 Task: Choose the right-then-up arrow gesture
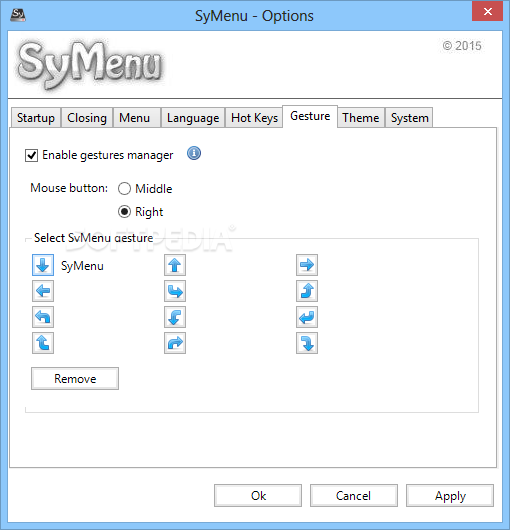tap(307, 291)
